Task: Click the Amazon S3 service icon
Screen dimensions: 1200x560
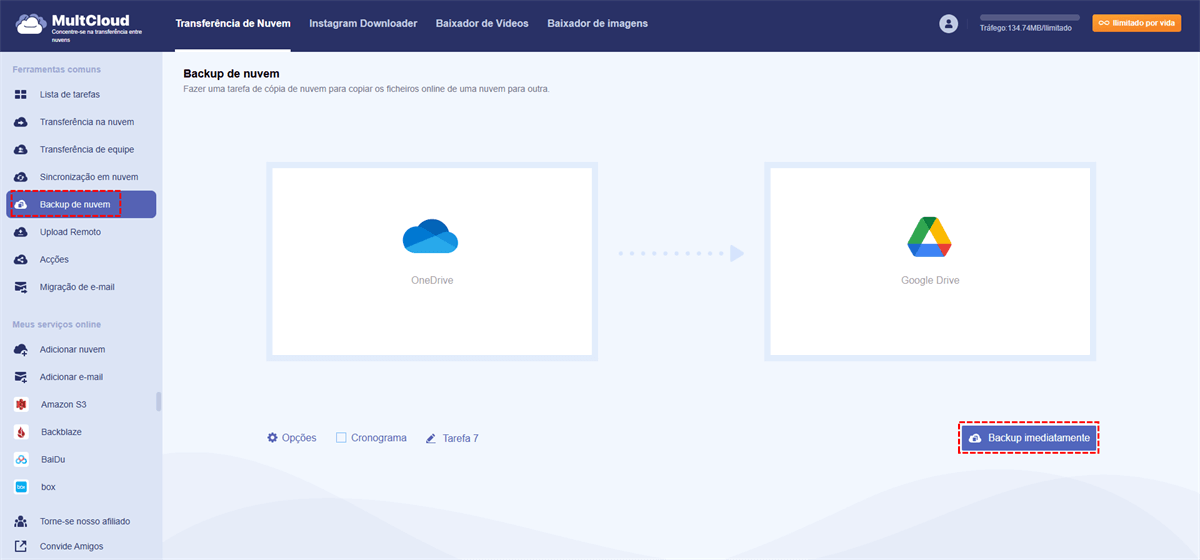Action: click(21, 405)
